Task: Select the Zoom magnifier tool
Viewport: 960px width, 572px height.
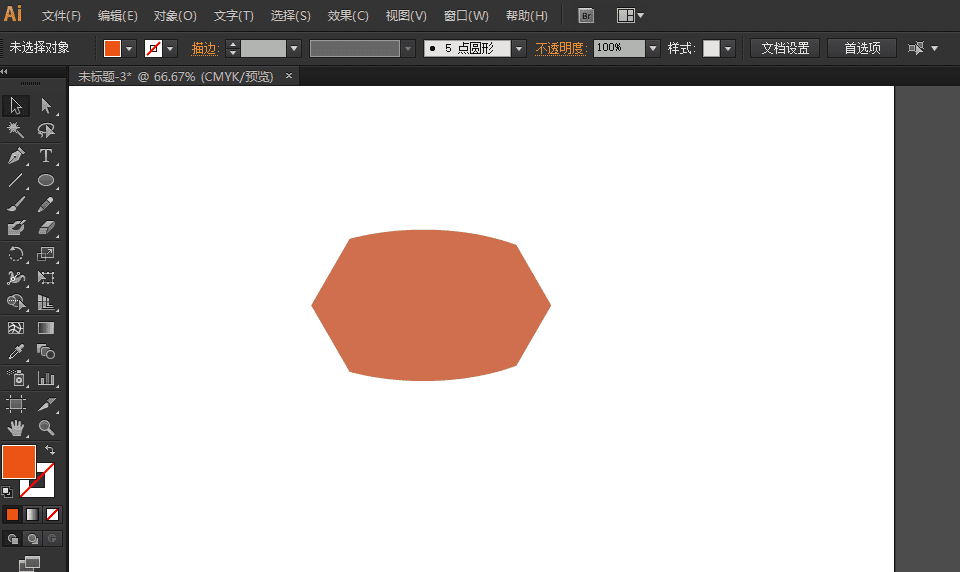Action: [46, 428]
